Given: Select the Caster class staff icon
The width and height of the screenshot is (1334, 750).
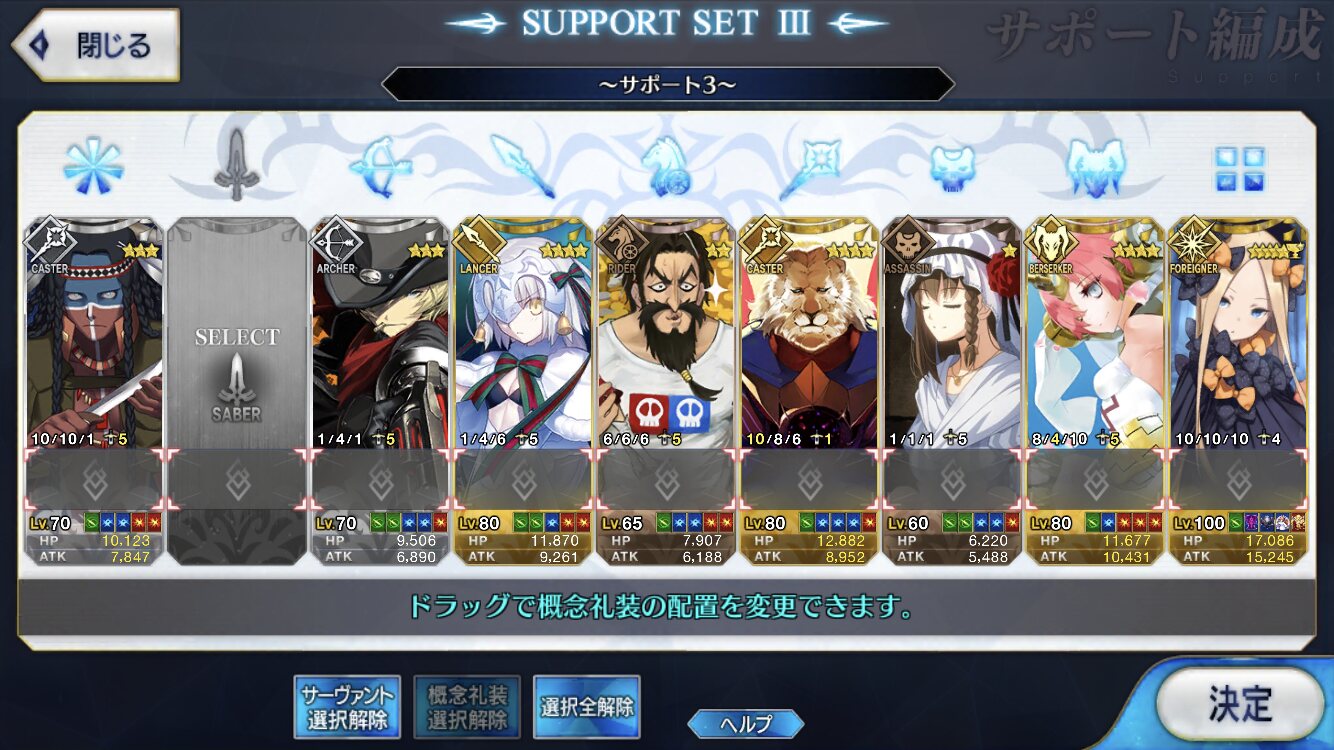Looking at the screenshot, I should click(809, 166).
